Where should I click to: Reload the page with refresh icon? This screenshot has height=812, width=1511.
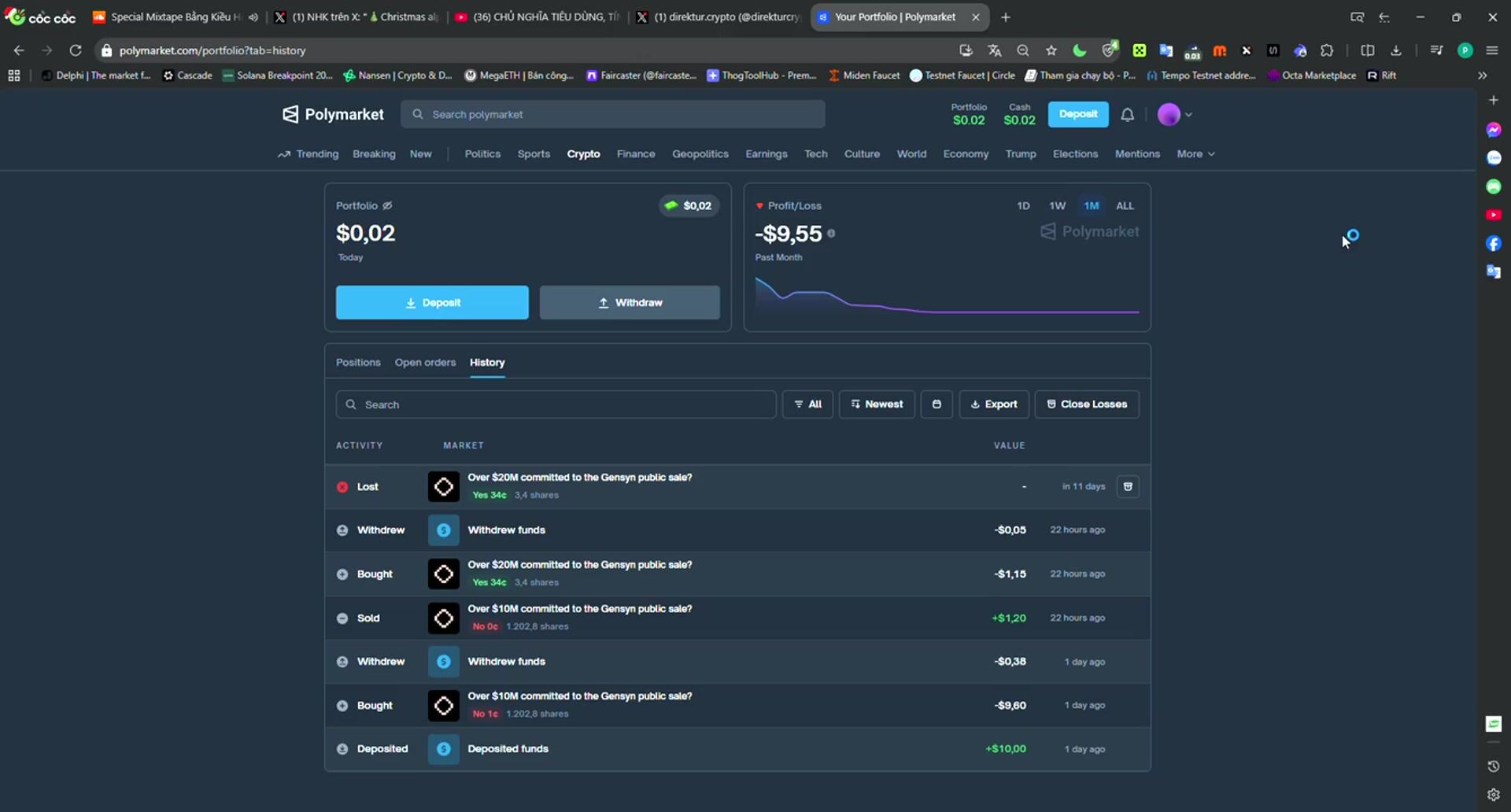(x=76, y=50)
